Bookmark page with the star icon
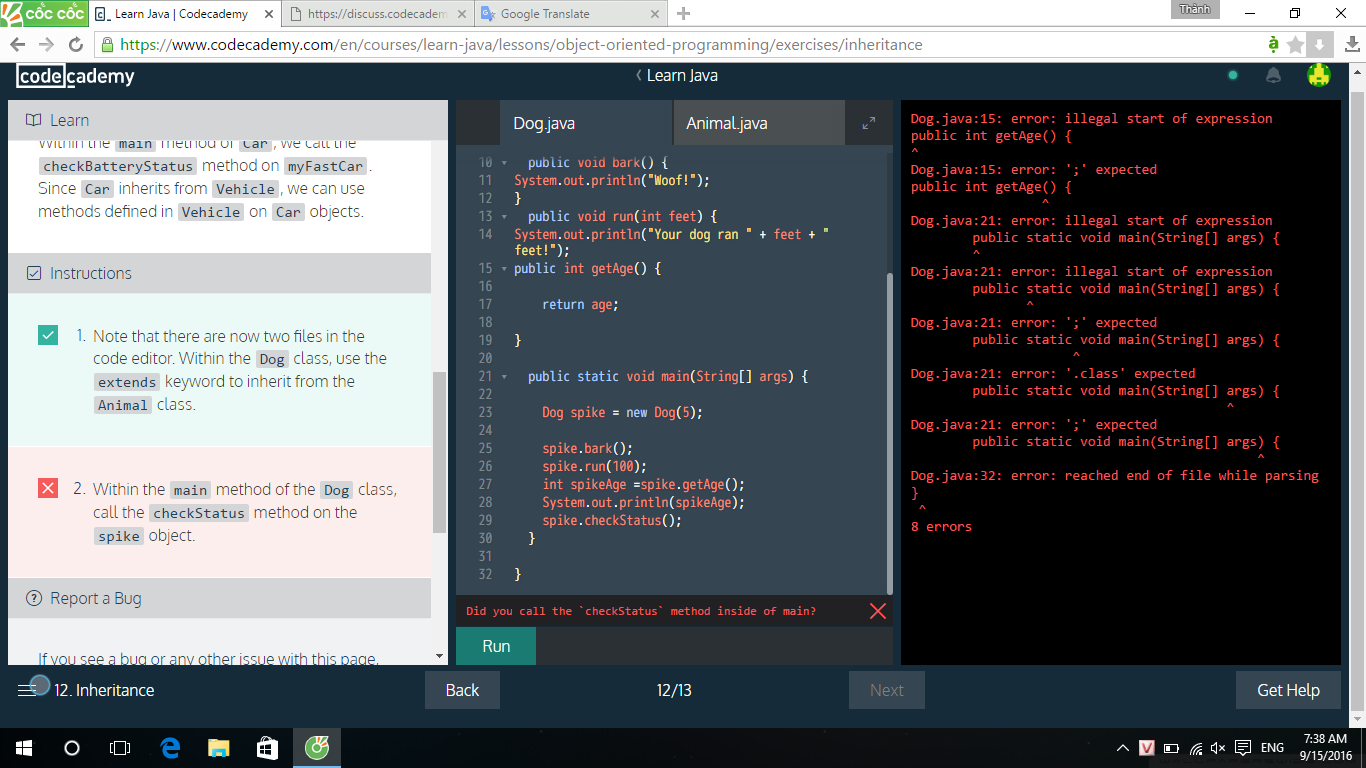Viewport: 1366px width, 768px height. click(x=1296, y=45)
